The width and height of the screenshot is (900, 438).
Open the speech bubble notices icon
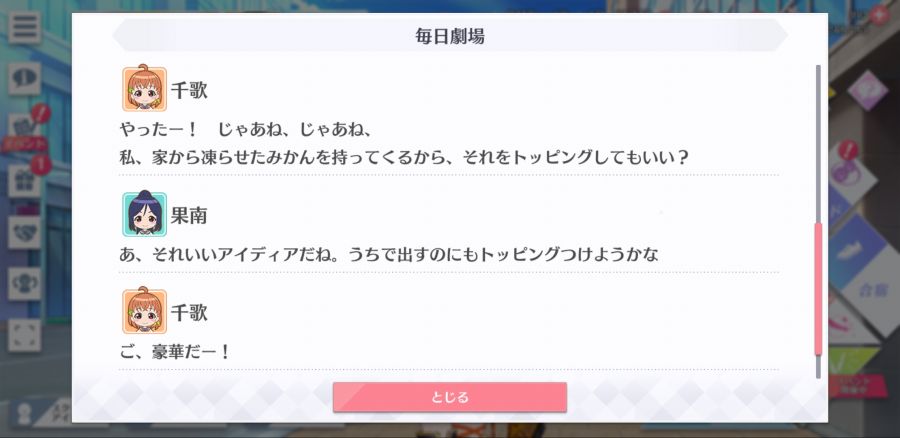coord(24,78)
